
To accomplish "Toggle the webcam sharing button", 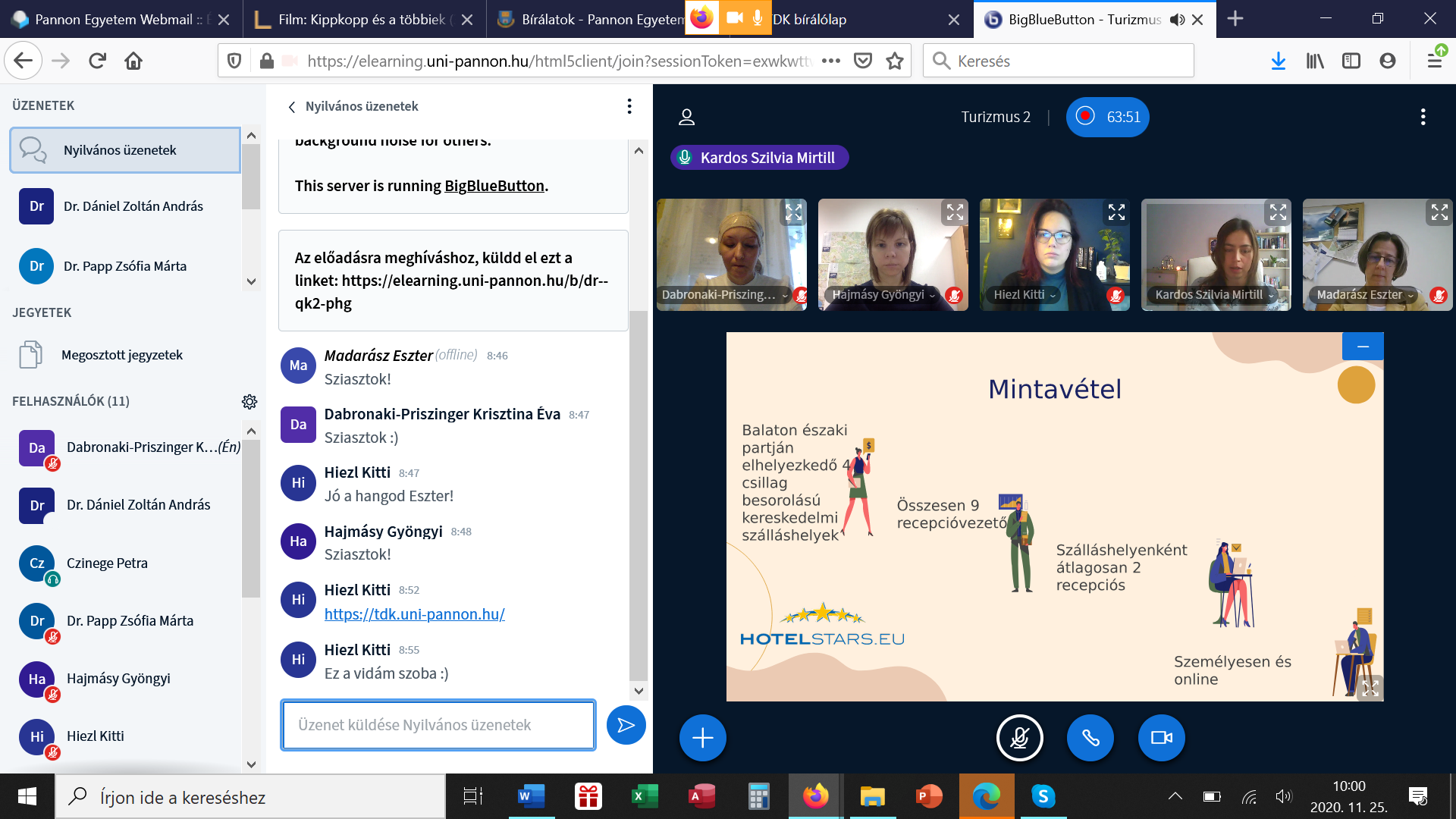I will pos(1161,737).
